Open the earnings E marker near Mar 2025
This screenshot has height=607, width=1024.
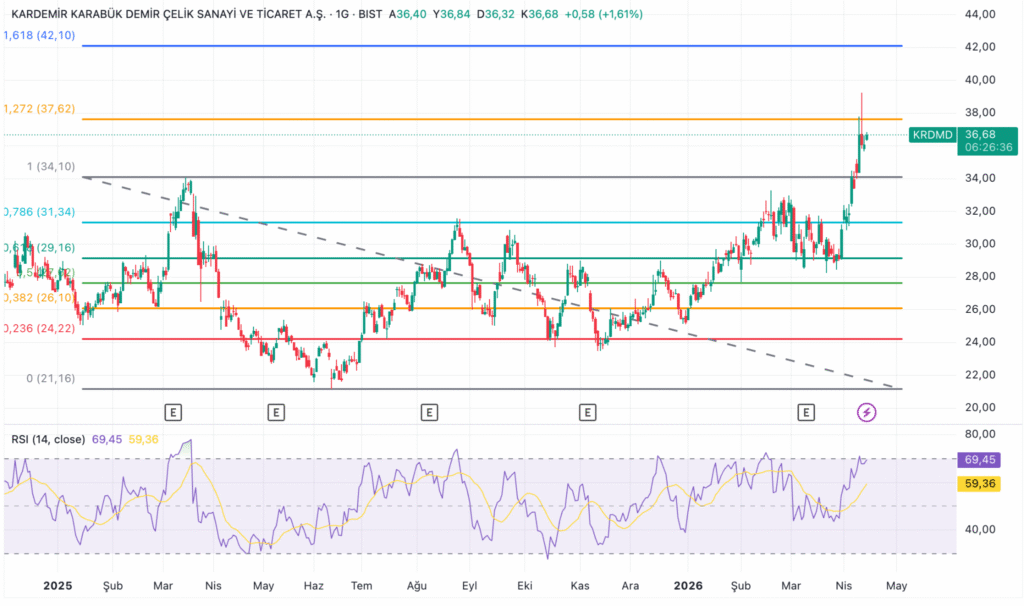point(173,412)
